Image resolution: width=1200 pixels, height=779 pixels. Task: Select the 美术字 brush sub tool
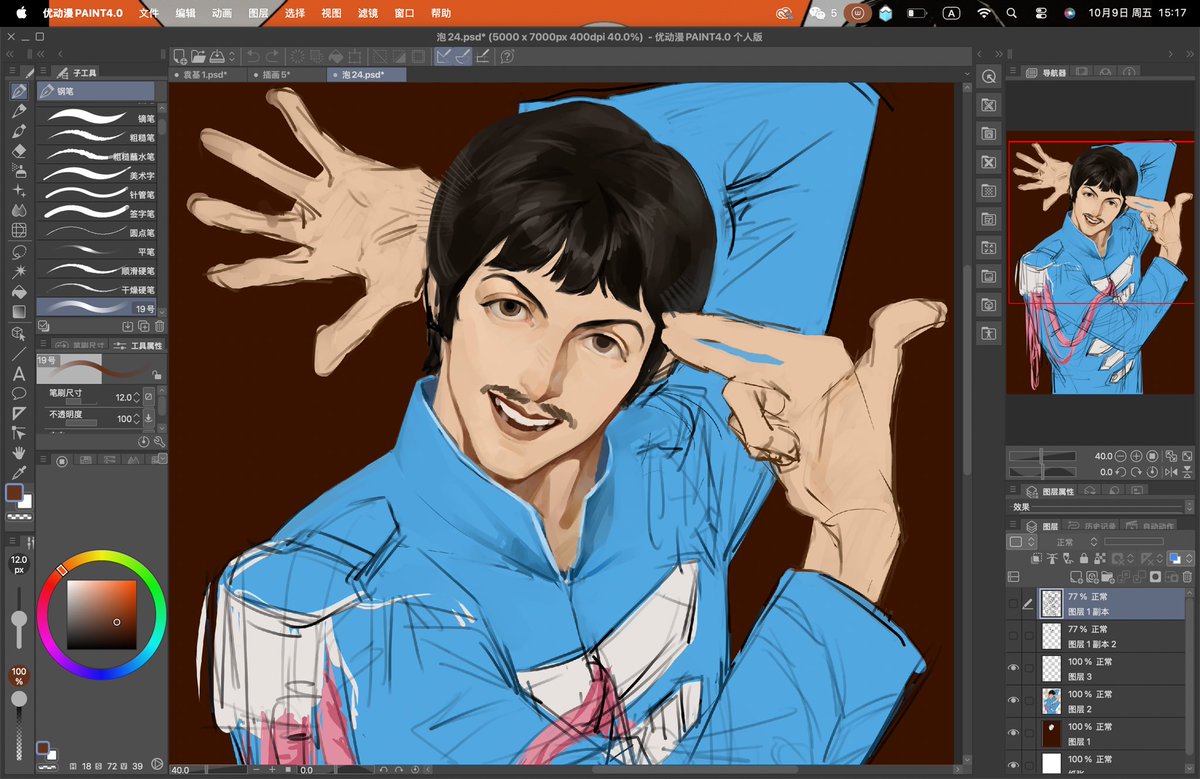pyautogui.click(x=97, y=175)
